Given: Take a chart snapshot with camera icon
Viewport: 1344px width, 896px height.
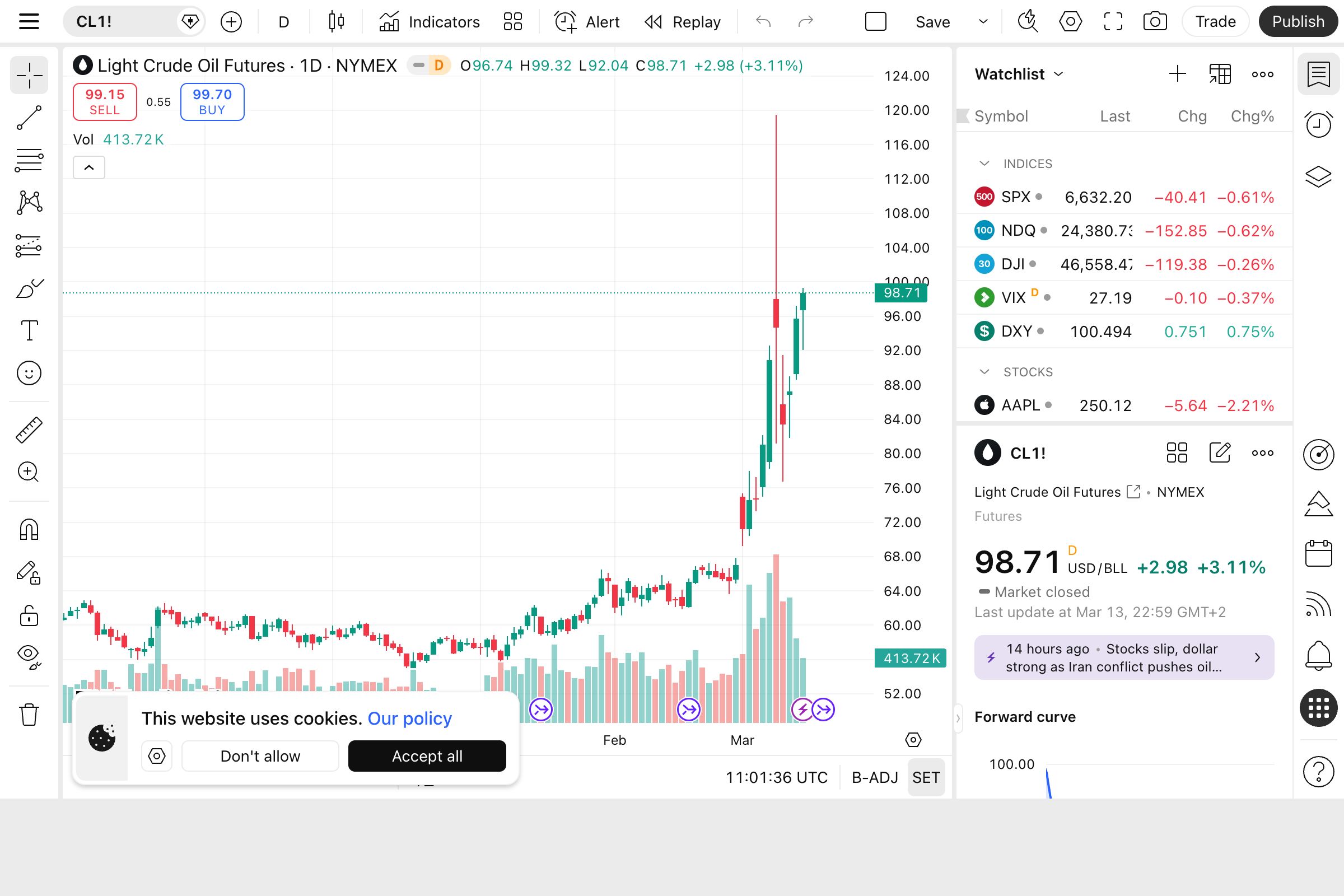Looking at the screenshot, I should (x=1155, y=22).
